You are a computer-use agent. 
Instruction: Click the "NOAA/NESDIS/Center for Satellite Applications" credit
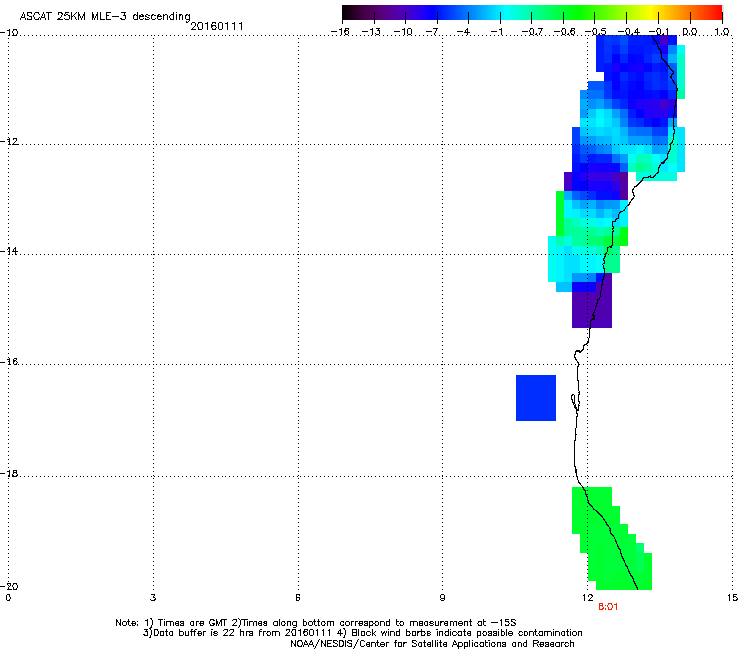(432, 644)
